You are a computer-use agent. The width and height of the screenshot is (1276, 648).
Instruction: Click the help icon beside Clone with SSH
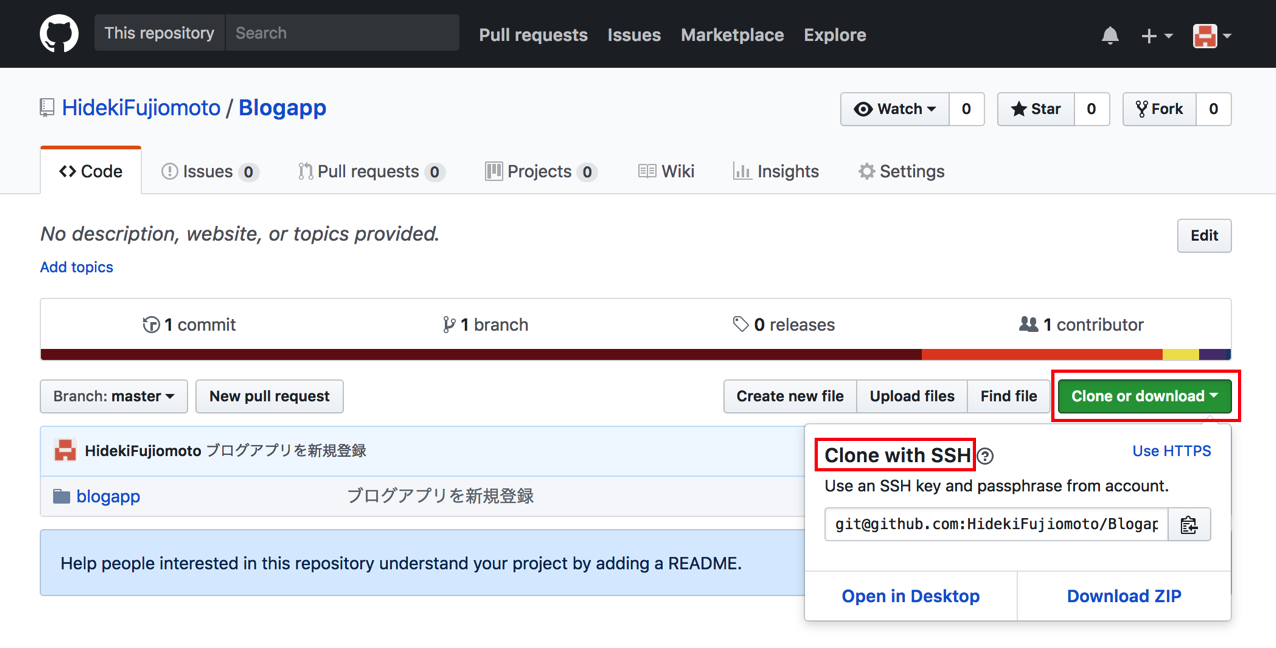(986, 456)
